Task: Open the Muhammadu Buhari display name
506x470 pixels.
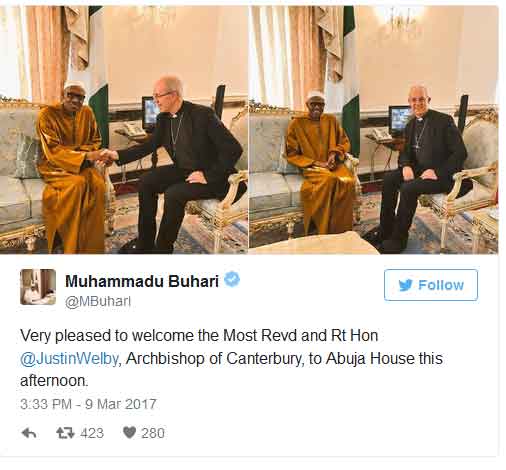Action: tap(142, 281)
